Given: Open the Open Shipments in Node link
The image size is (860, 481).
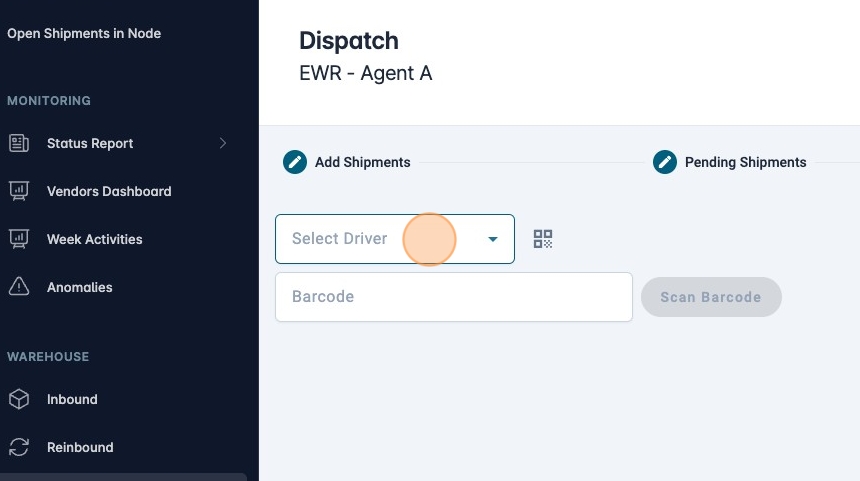Looking at the screenshot, I should click(x=84, y=33).
